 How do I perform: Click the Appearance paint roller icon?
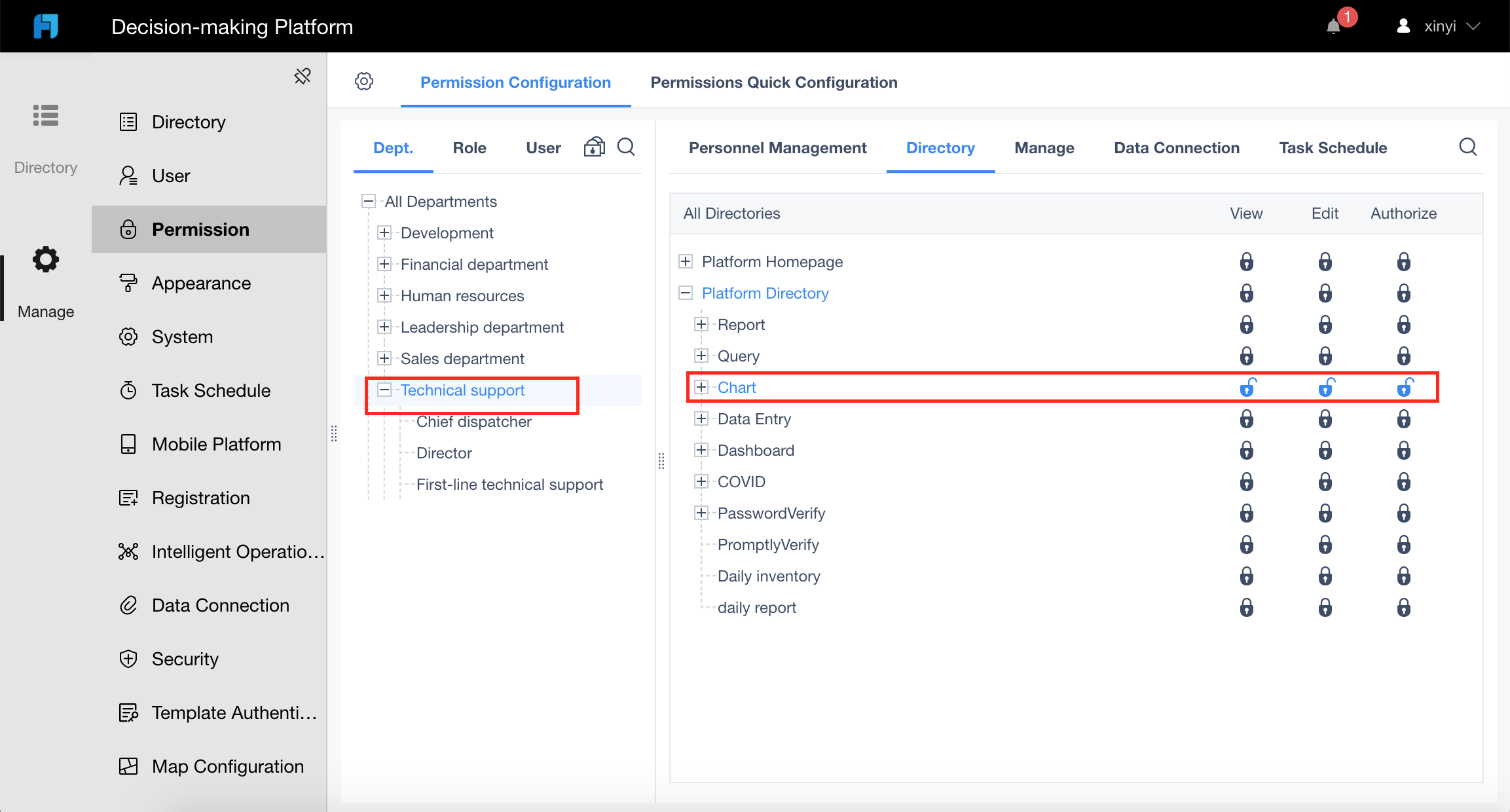pyautogui.click(x=128, y=283)
